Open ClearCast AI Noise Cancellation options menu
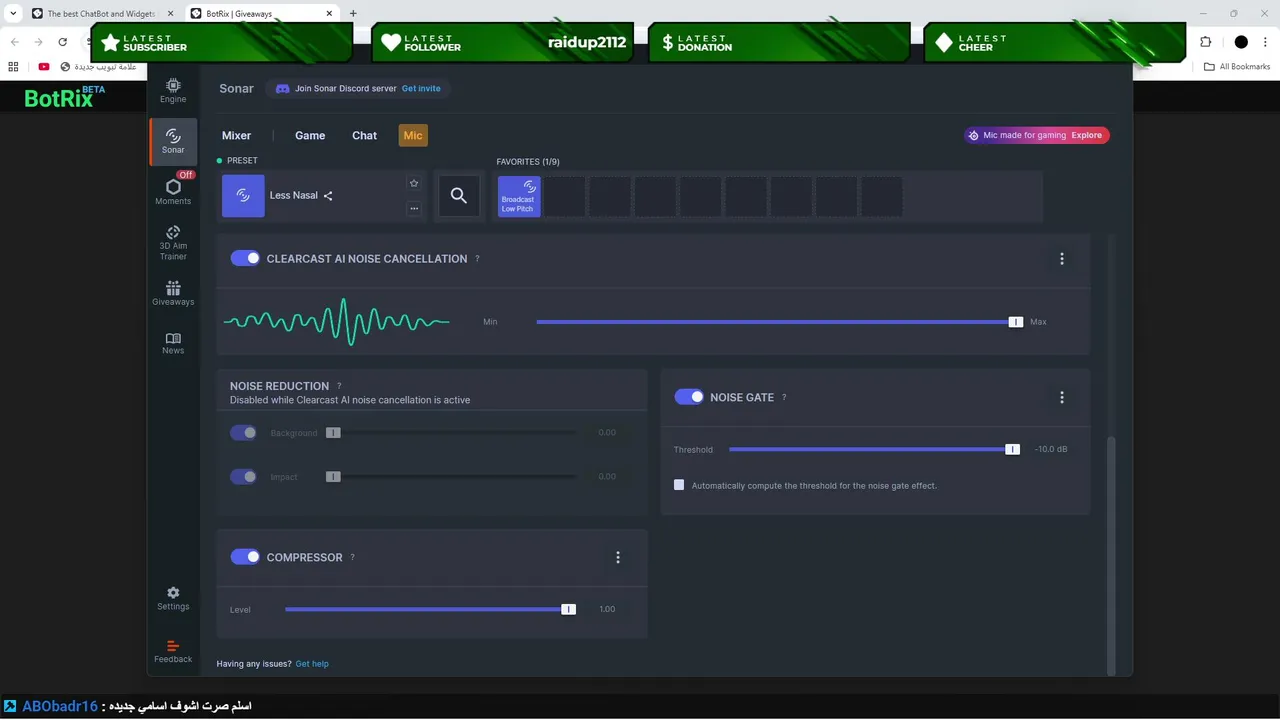 coord(1062,259)
